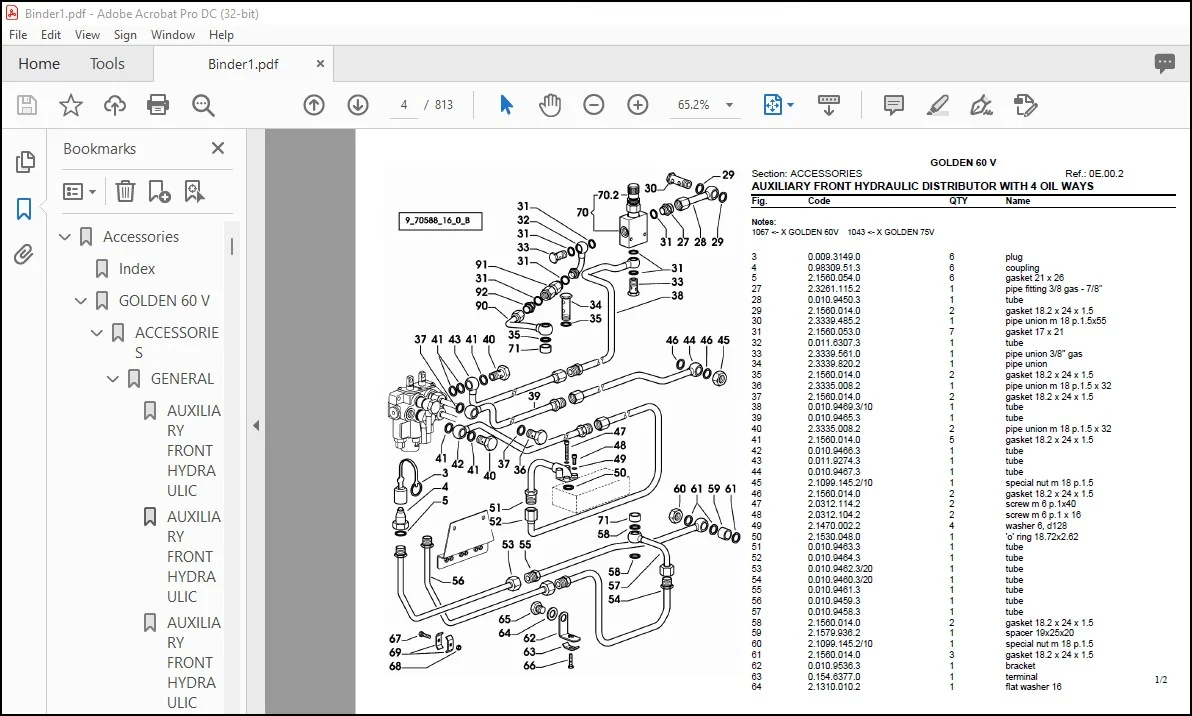The image size is (1192, 716).
Task: Click the page number input field
Action: pos(404,105)
